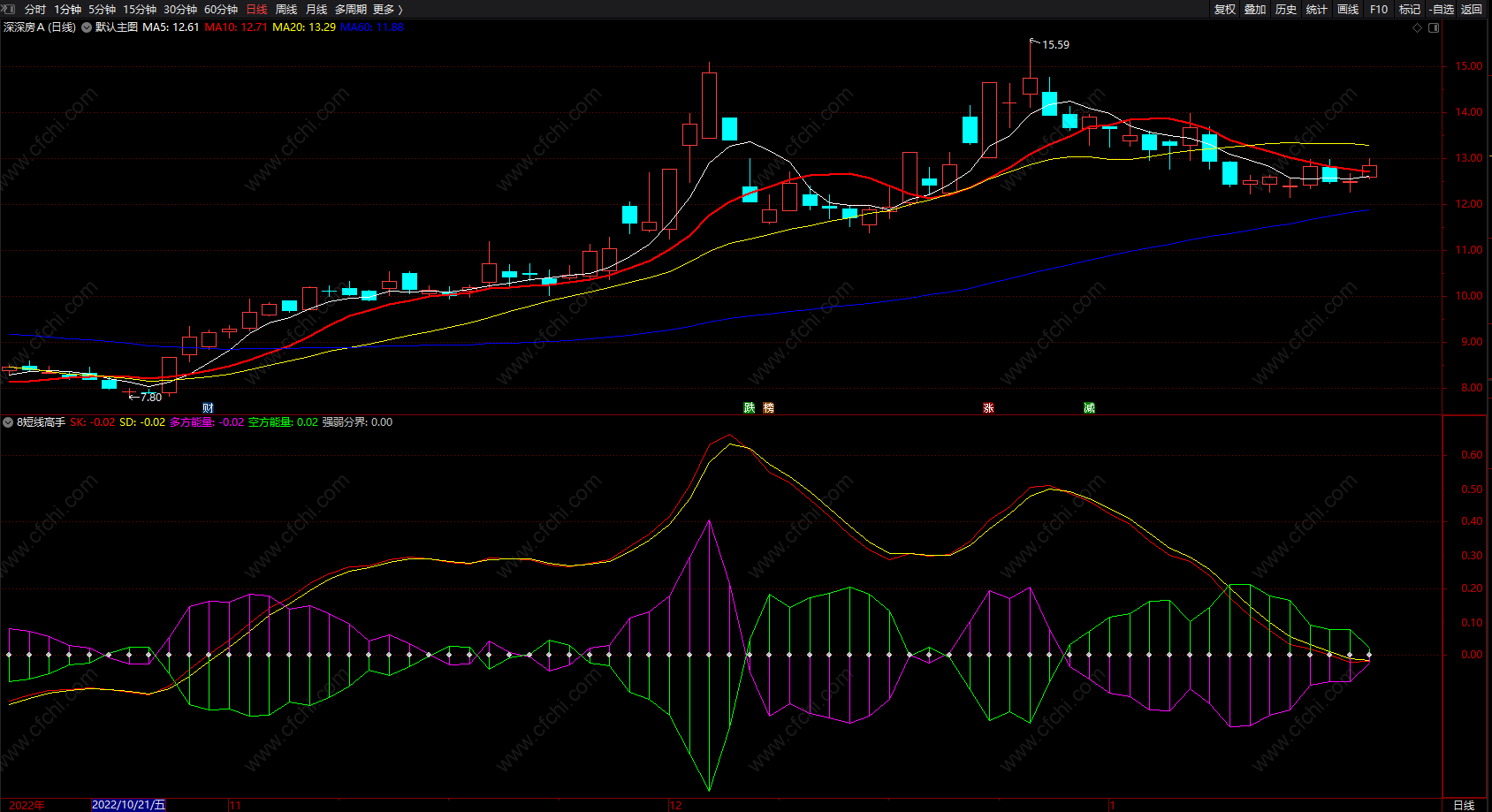The width and height of the screenshot is (1492, 812).
Task: Expand the 更多 periods menu
Action: 388,9
